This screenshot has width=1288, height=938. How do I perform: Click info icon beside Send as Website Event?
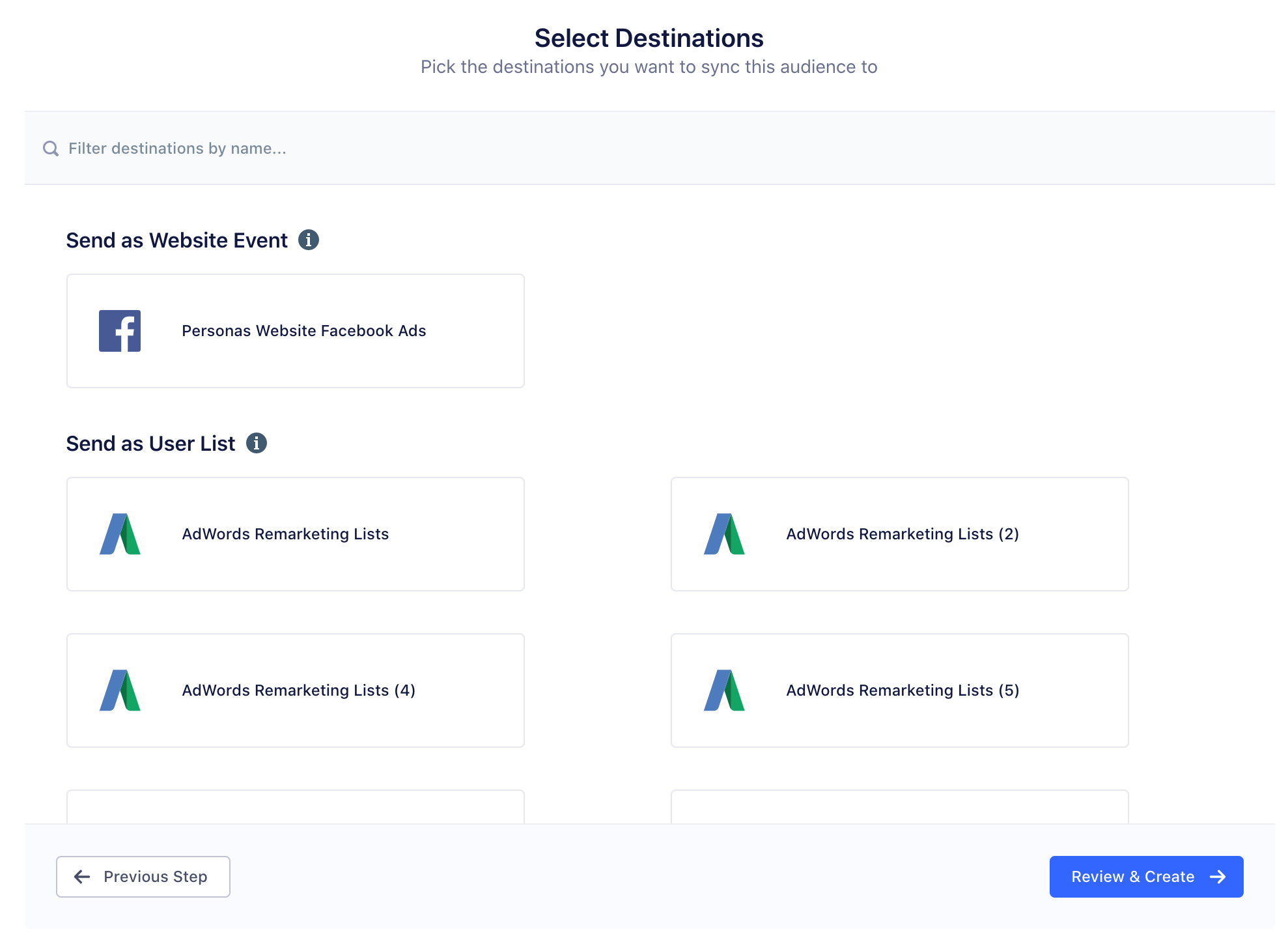pyautogui.click(x=309, y=240)
